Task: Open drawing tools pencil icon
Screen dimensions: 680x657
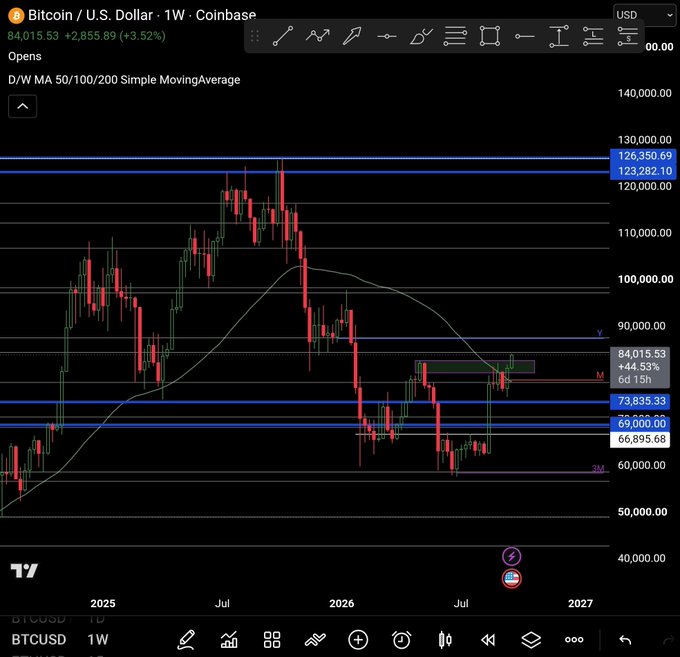Action: (186, 640)
